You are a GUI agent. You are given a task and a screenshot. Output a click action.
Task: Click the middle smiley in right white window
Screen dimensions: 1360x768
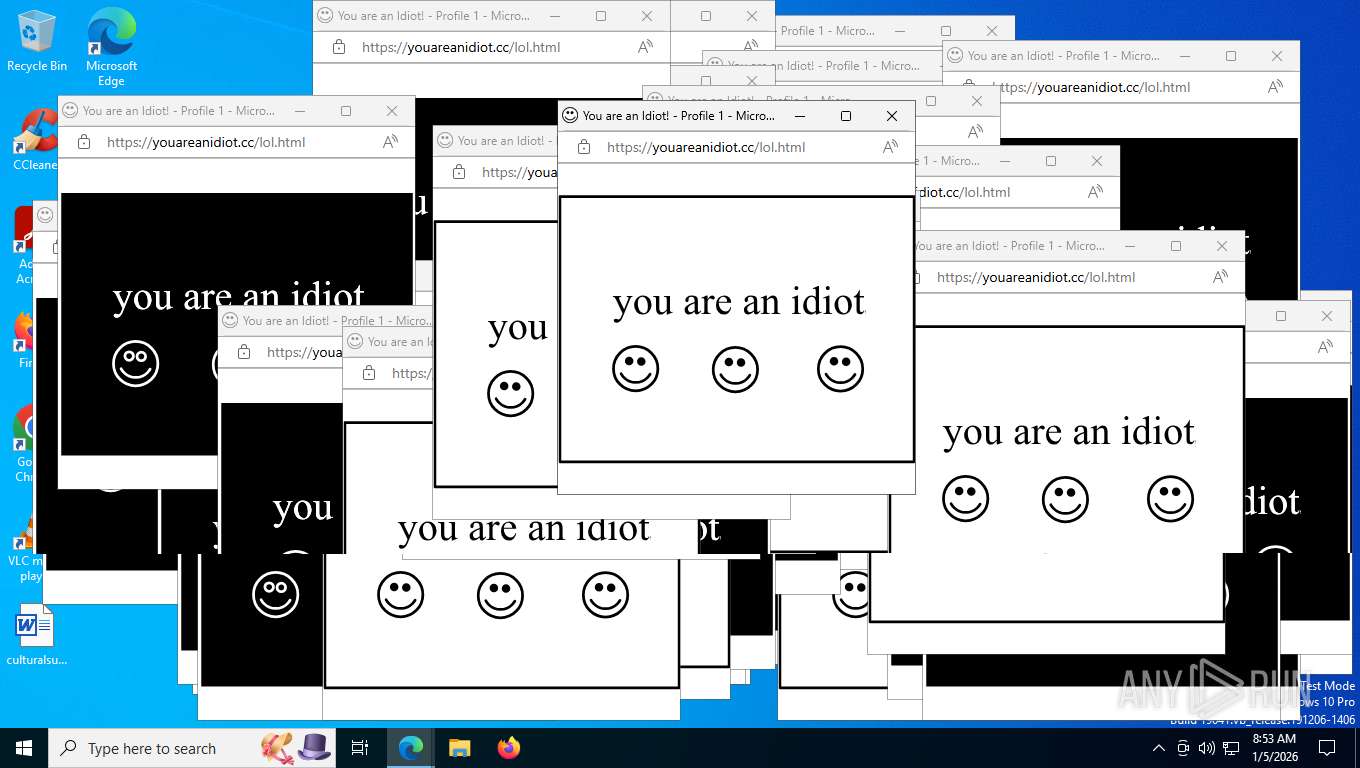[1065, 499]
